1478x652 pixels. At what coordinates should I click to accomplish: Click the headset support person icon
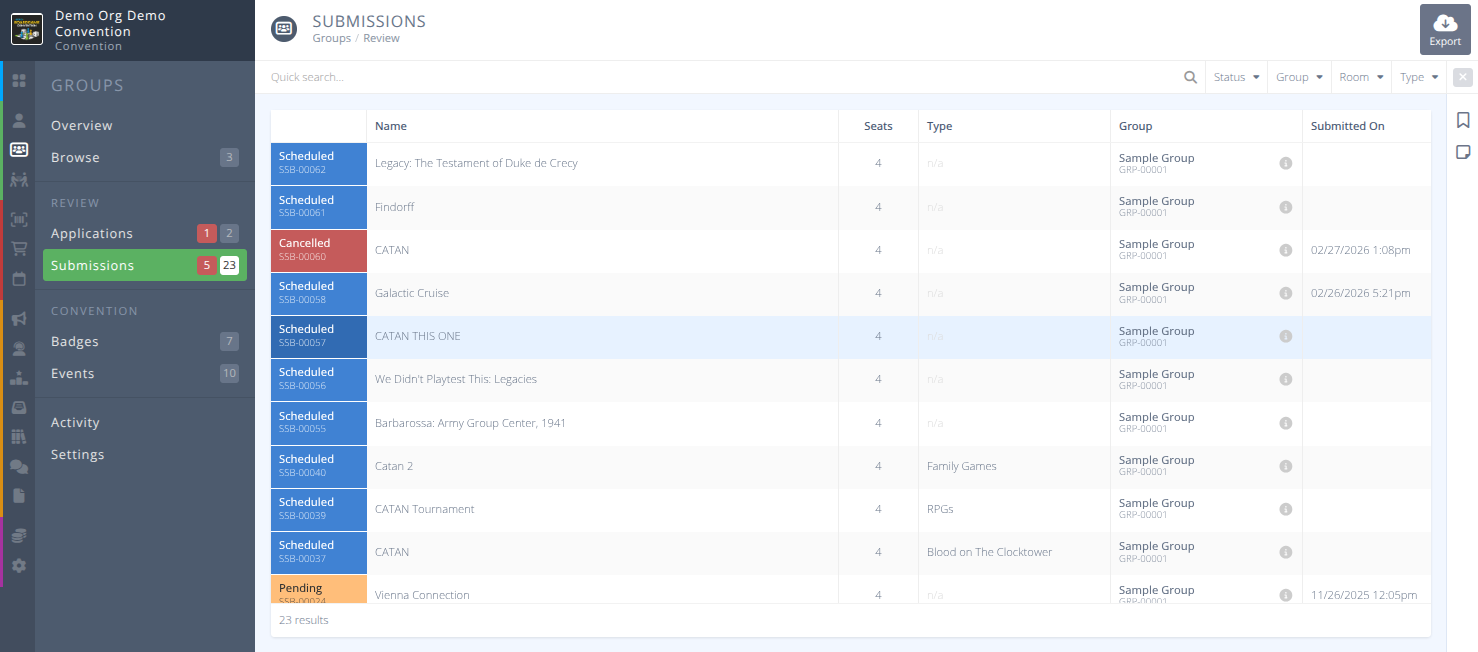coord(19,349)
